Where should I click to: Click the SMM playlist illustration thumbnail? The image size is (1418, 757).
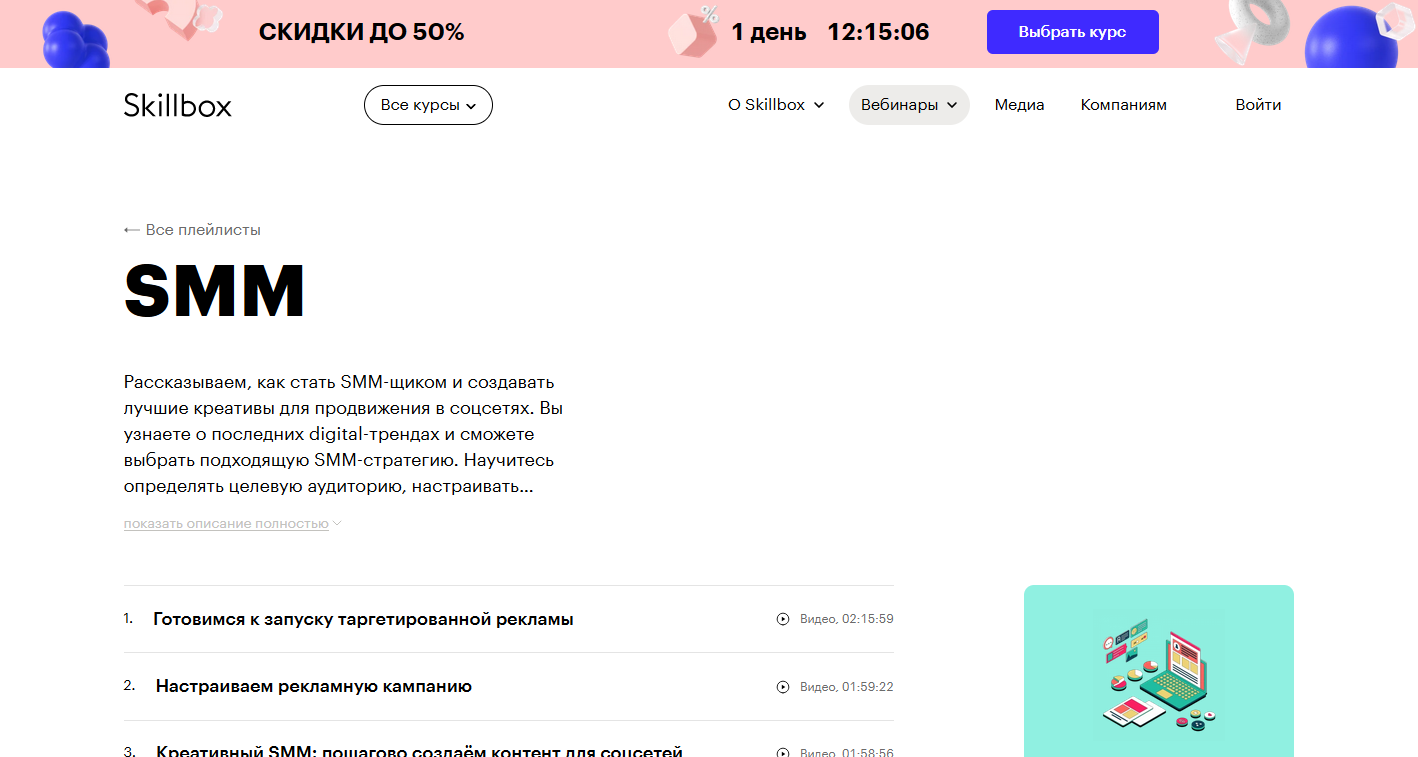[x=1158, y=672]
